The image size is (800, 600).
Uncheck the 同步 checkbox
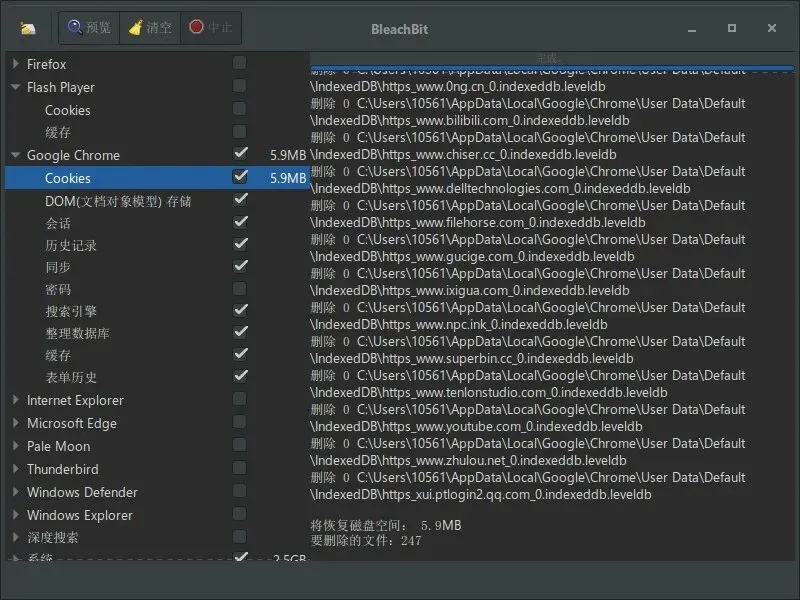point(240,266)
